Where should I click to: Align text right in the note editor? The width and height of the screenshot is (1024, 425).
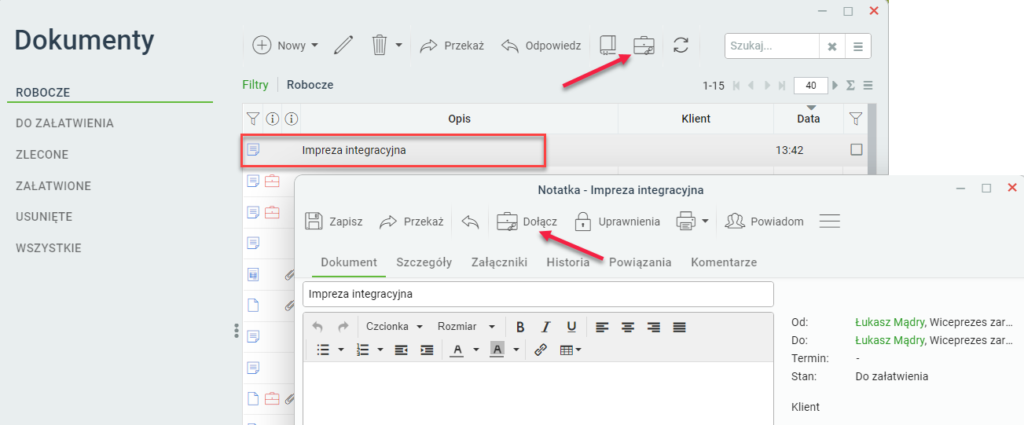(654, 327)
